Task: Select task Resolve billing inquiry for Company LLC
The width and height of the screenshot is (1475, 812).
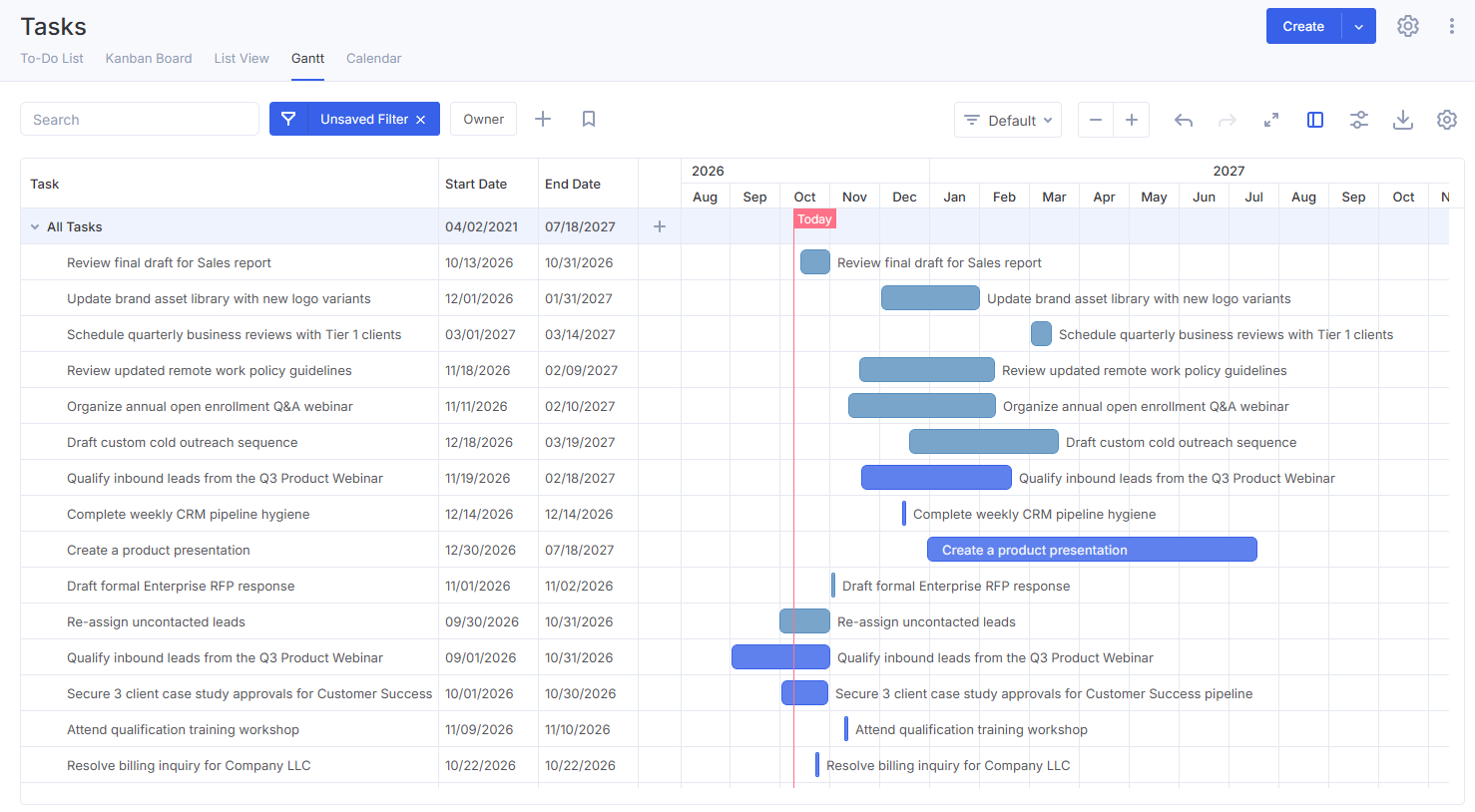Action: (189, 765)
